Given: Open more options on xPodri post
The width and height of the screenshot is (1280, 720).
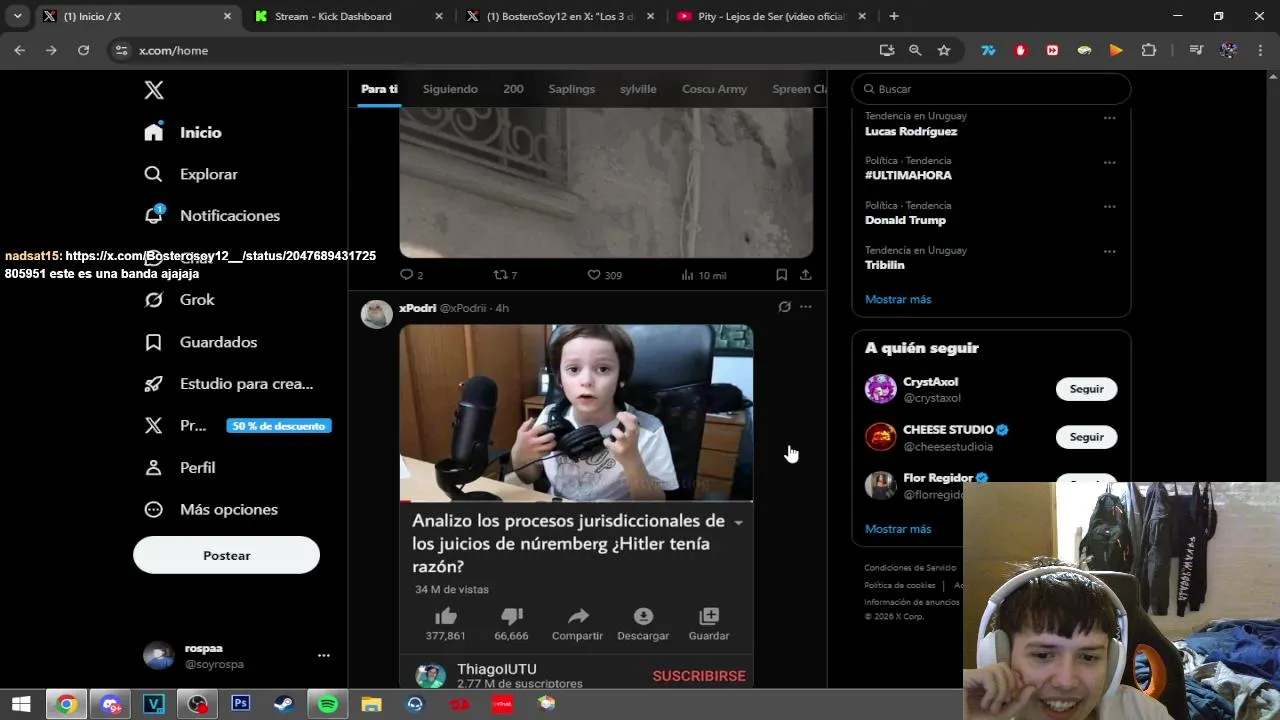Looking at the screenshot, I should click(x=805, y=307).
